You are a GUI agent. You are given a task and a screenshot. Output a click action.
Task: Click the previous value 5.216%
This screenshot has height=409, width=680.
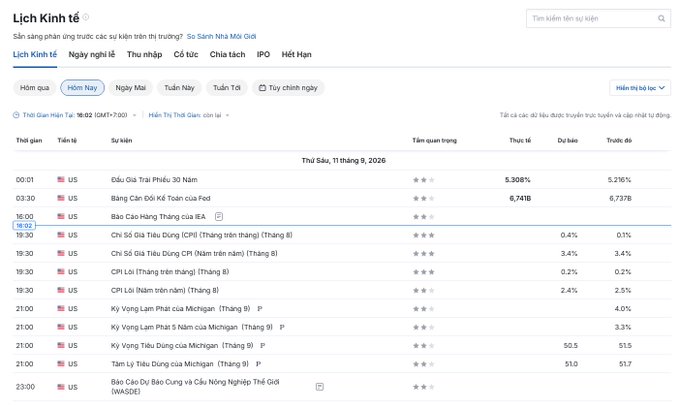tap(619, 180)
